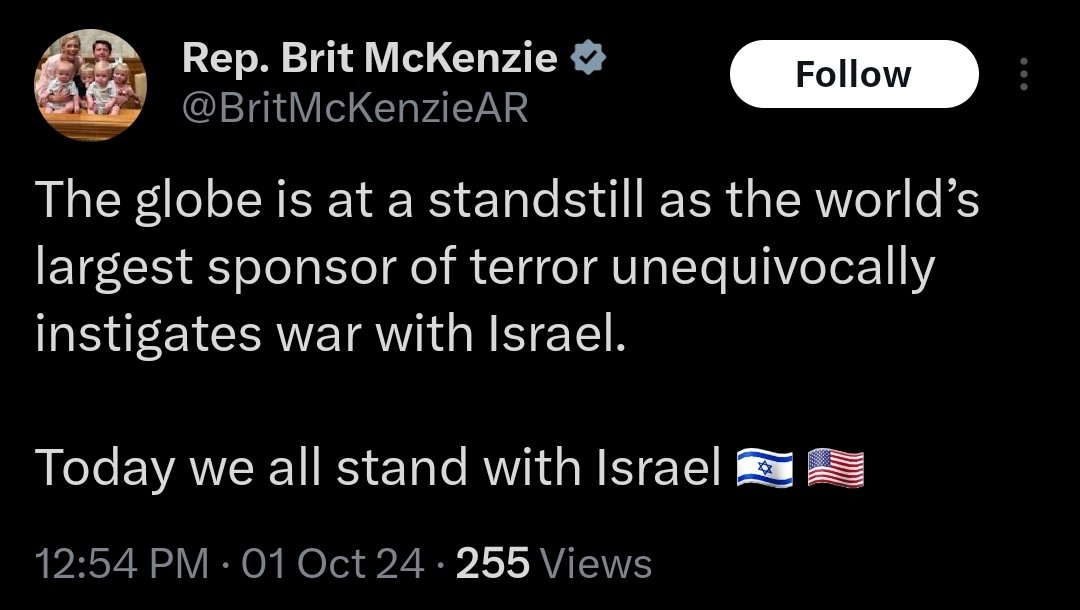
Task: Click the 12:54 PM timestamp
Action: [122, 564]
